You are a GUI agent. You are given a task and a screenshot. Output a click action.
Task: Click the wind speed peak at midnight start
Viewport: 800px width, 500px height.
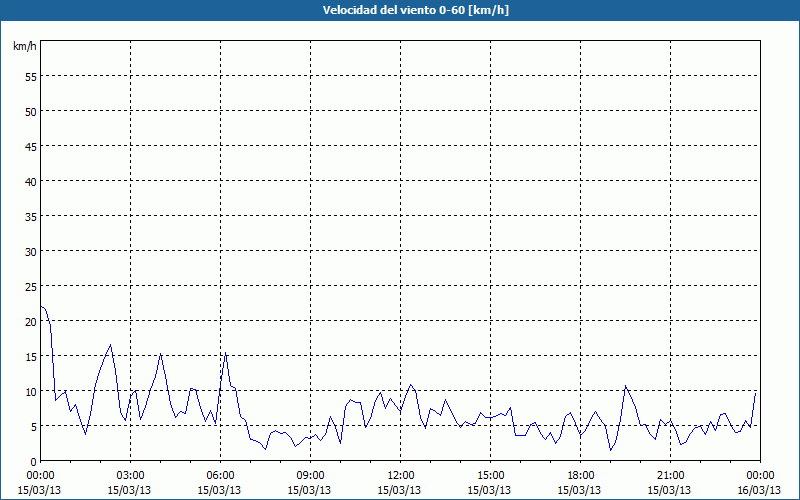[x=41, y=307]
